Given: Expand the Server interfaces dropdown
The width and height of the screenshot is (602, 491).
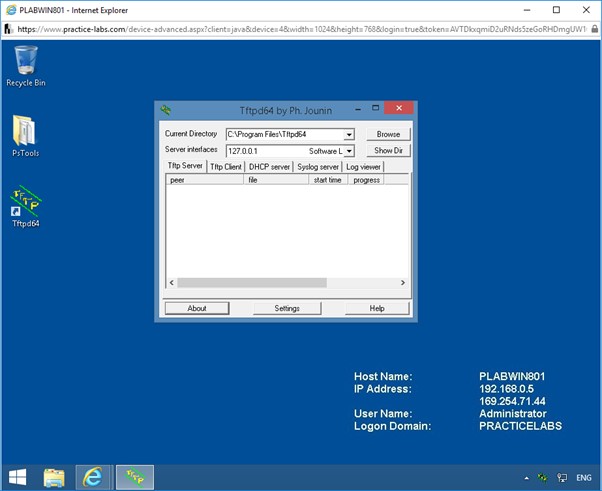Looking at the screenshot, I should (349, 151).
